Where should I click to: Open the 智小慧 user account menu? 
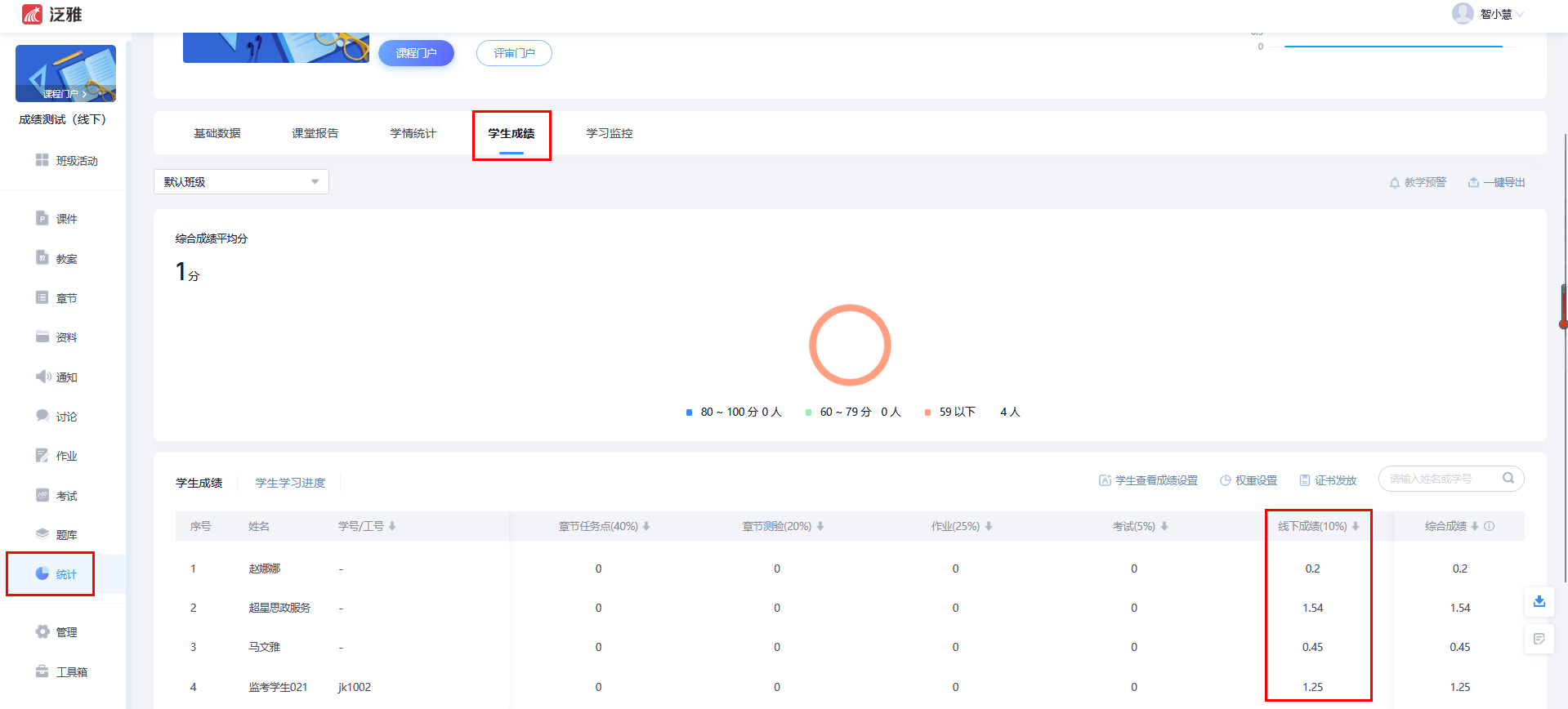[x=1487, y=14]
